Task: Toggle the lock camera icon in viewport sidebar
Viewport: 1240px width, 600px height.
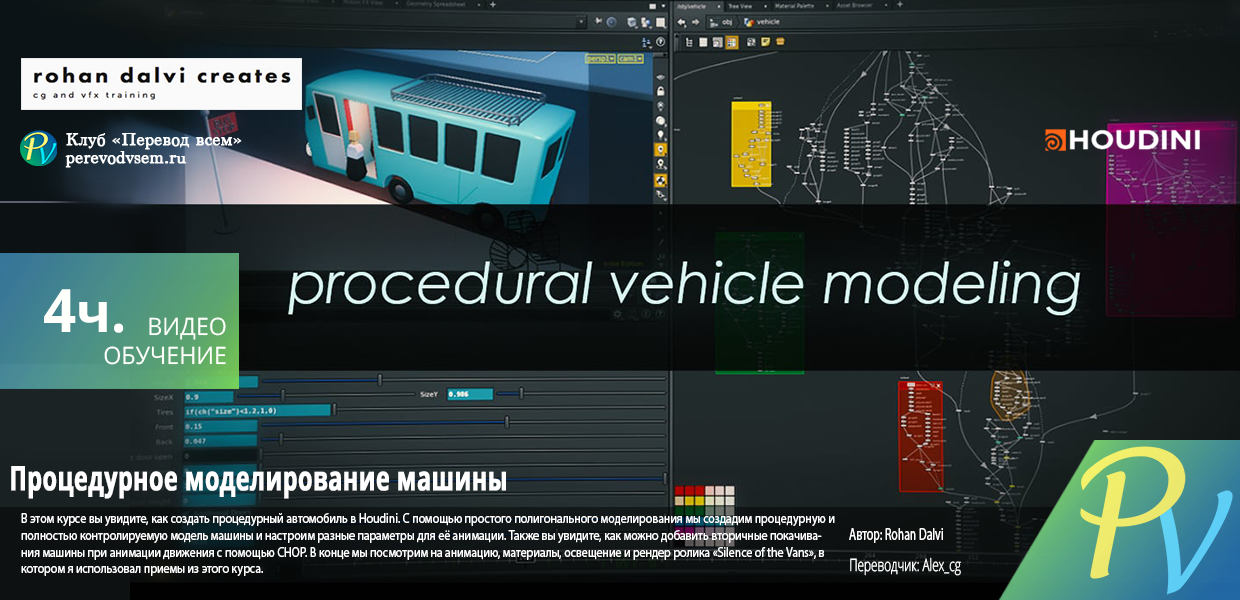Action: 660,91
